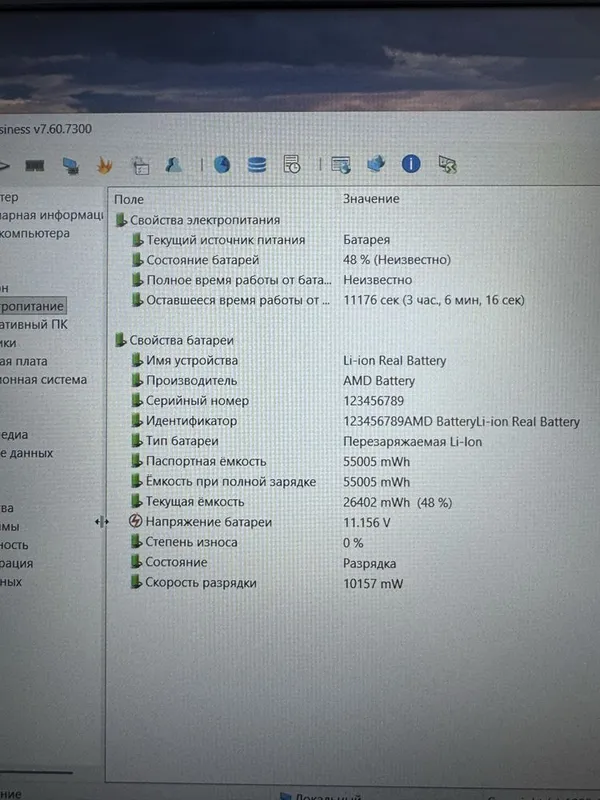
Task: Click the user silhouette toolbar icon
Action: point(173,164)
